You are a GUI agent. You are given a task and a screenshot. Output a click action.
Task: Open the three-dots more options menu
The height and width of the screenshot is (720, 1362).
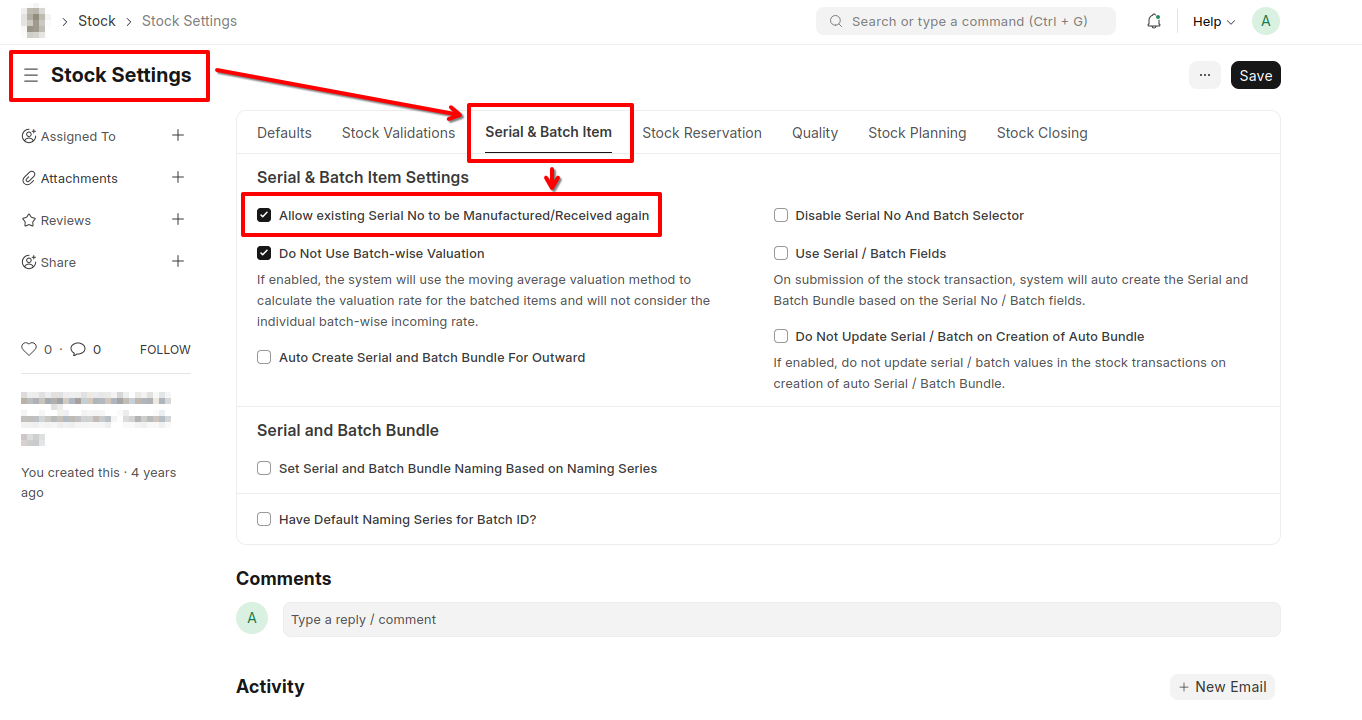click(x=1204, y=75)
